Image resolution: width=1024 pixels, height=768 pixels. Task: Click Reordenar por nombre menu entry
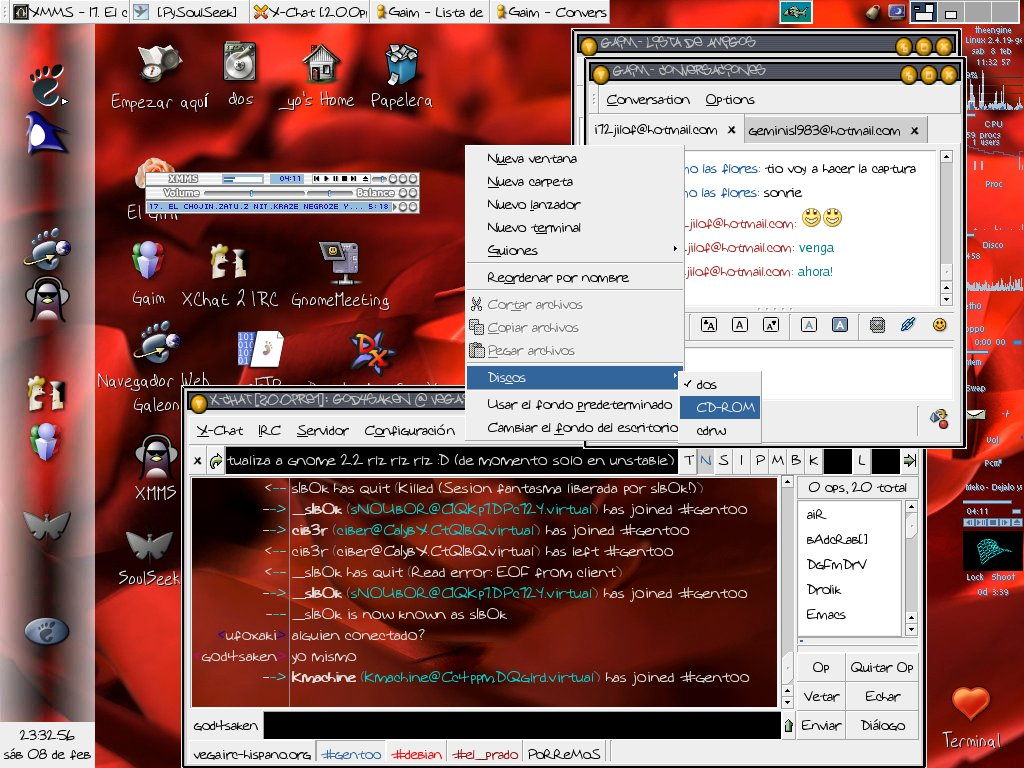tap(575, 278)
